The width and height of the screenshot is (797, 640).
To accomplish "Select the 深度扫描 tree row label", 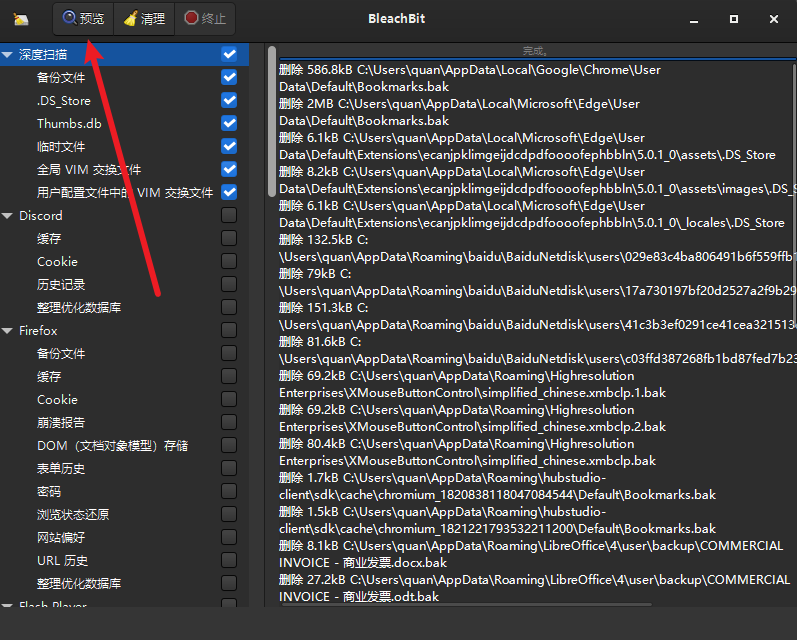I will 43,54.
